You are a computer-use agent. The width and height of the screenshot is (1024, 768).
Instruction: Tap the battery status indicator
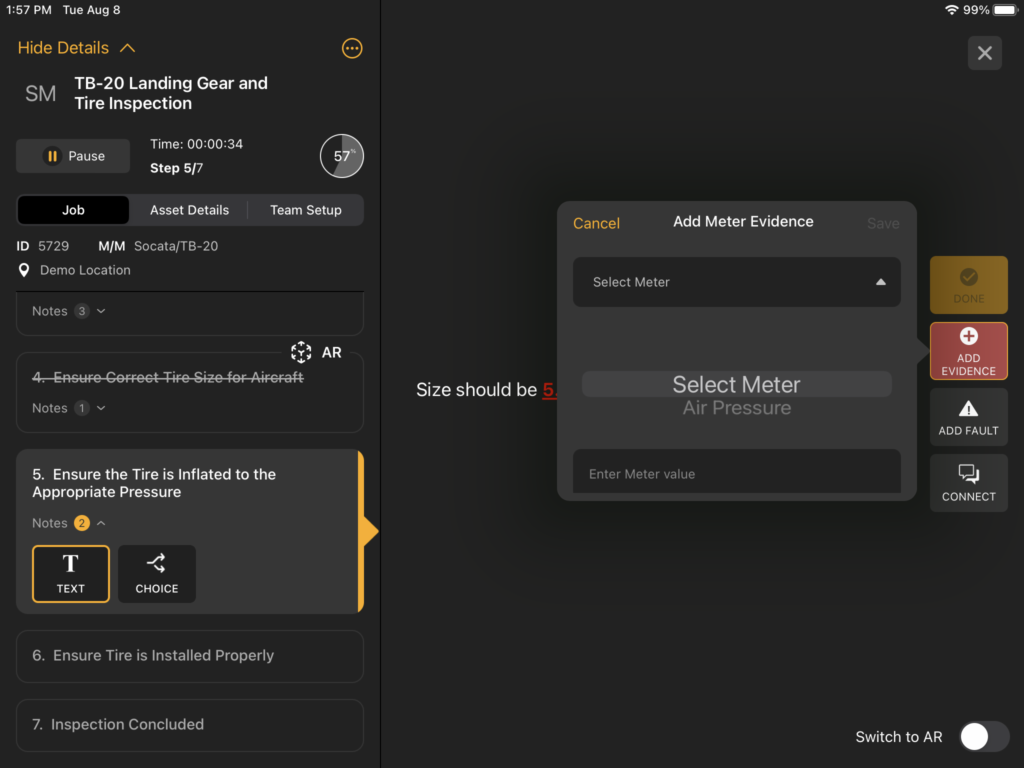[1005, 10]
